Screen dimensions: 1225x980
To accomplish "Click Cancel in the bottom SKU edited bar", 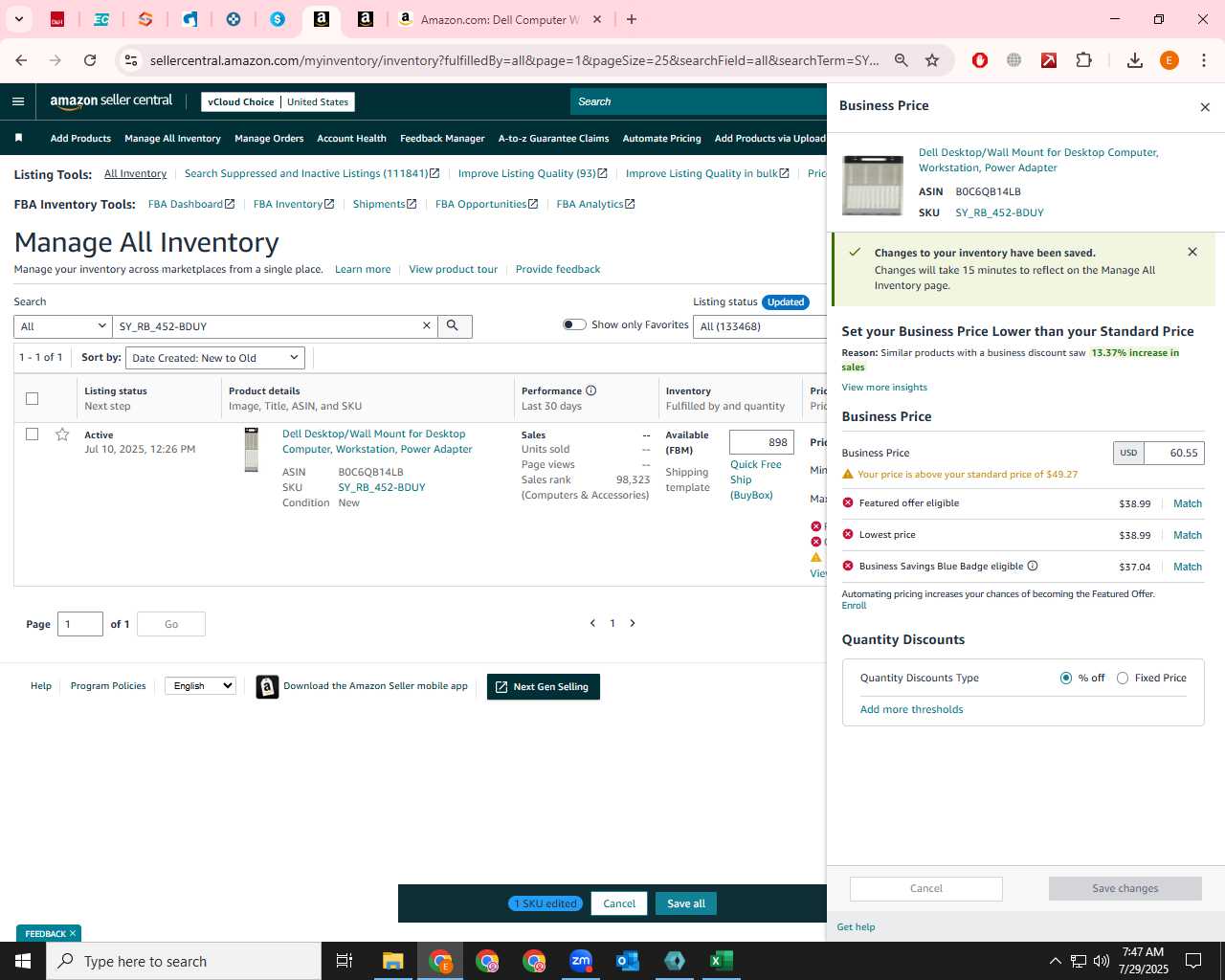I will 619,903.
